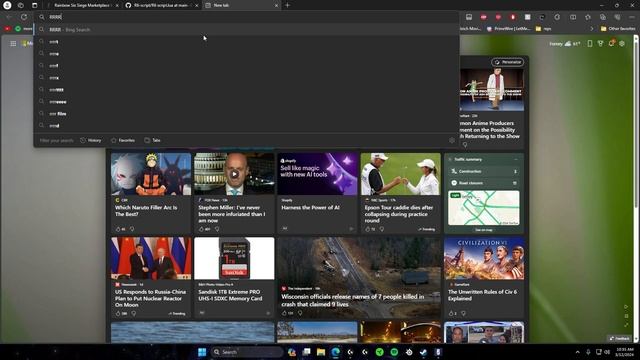Click the white square extension icon
The image size is (640, 360).
527,17
